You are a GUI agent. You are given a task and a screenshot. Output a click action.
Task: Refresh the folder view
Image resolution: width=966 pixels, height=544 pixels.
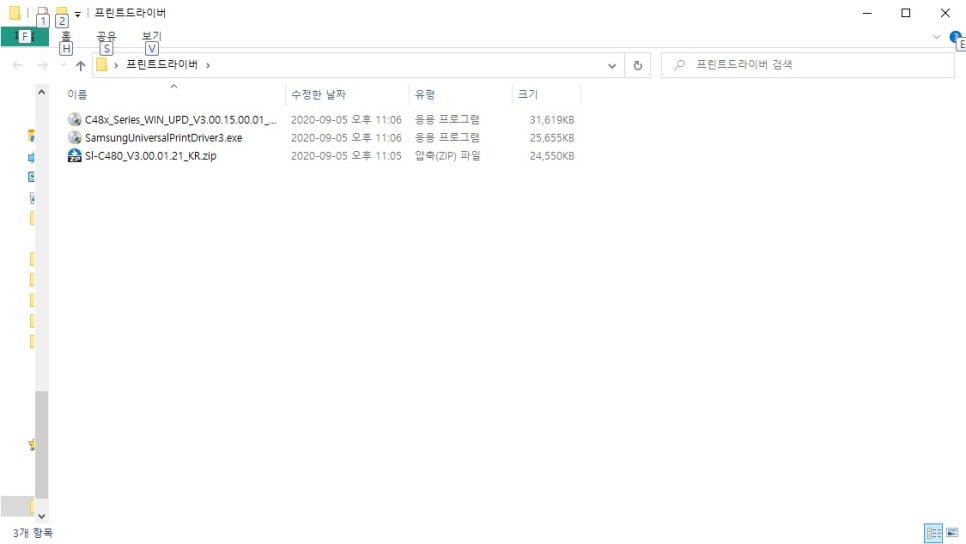tap(638, 65)
